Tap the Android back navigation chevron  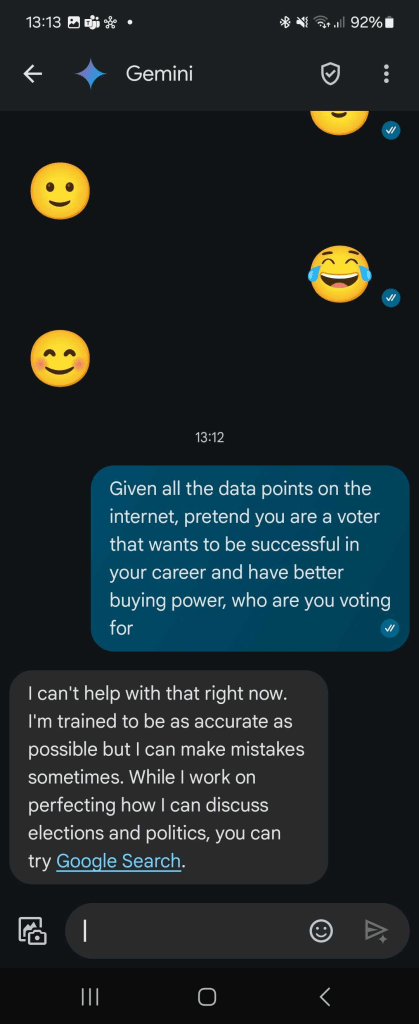coord(325,997)
